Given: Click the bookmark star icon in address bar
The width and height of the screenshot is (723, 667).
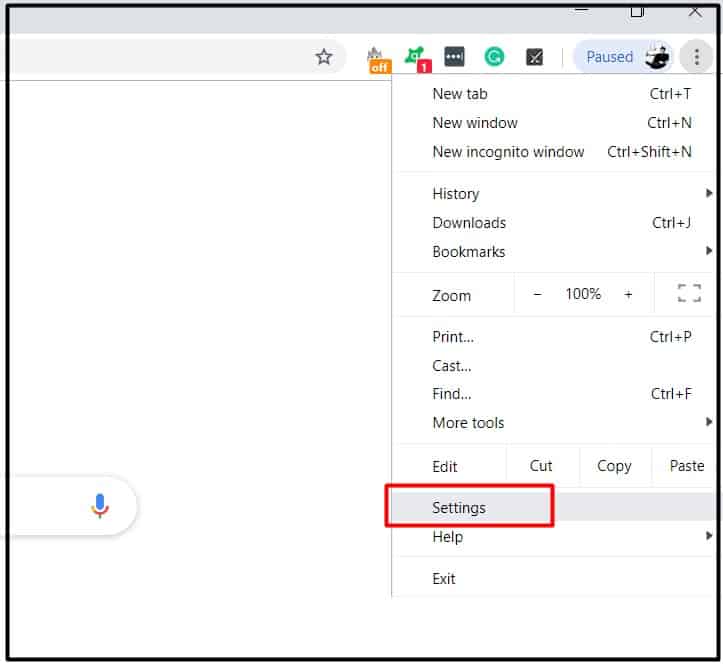Looking at the screenshot, I should click(x=324, y=57).
